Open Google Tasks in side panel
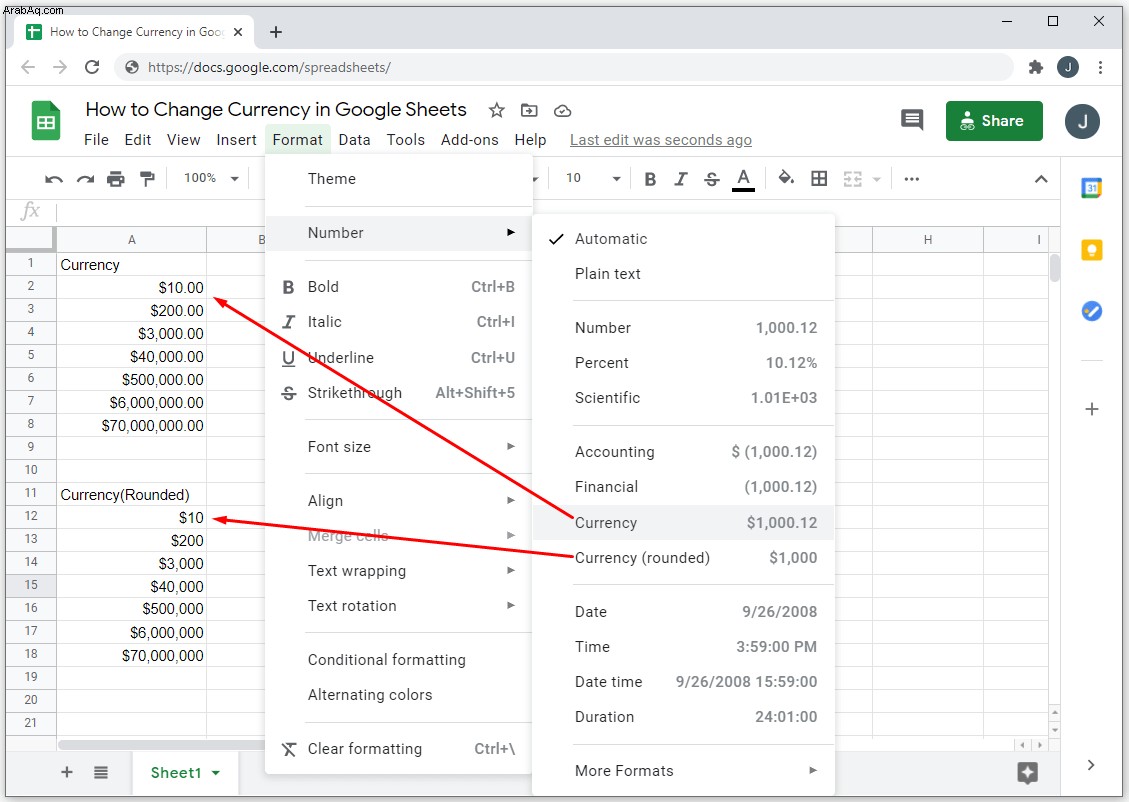 click(1092, 311)
